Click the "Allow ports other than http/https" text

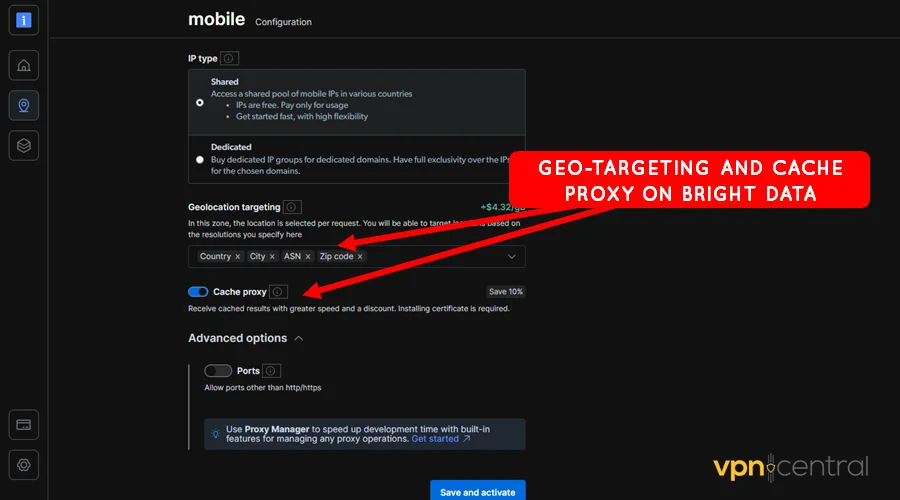tap(263, 387)
